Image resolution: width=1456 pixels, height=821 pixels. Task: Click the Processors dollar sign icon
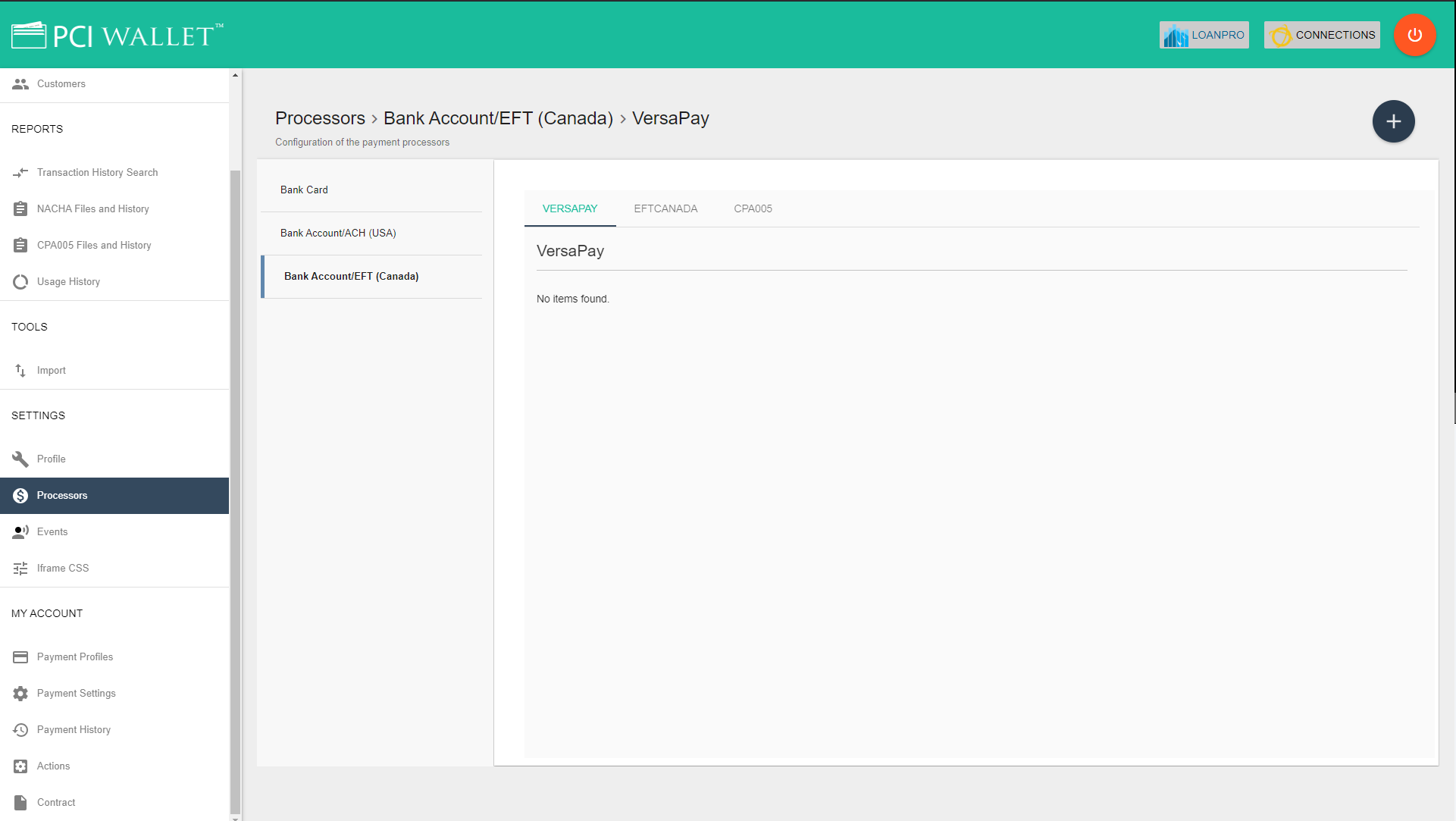click(x=20, y=496)
